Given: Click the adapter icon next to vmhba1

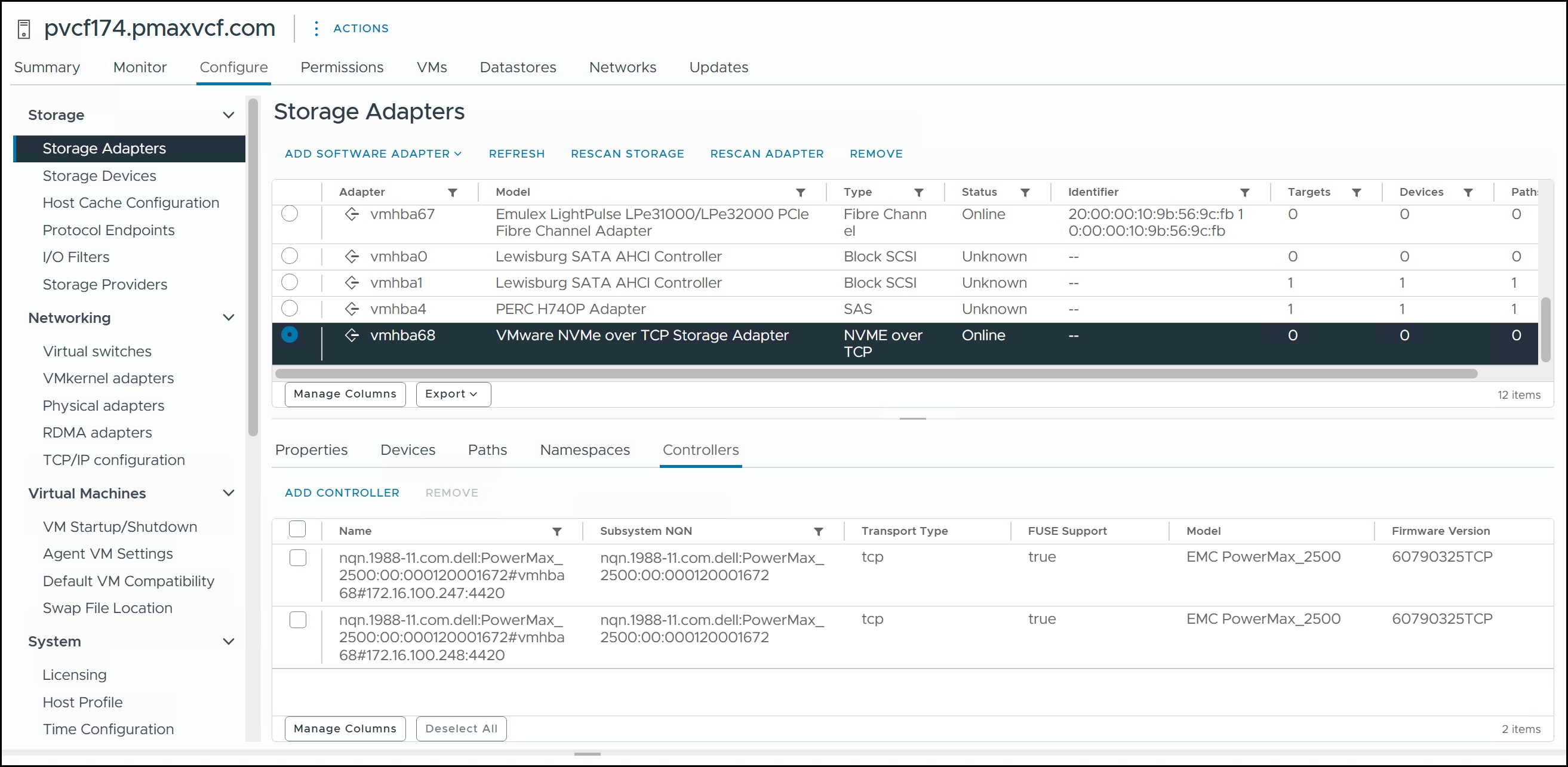Looking at the screenshot, I should 352,282.
